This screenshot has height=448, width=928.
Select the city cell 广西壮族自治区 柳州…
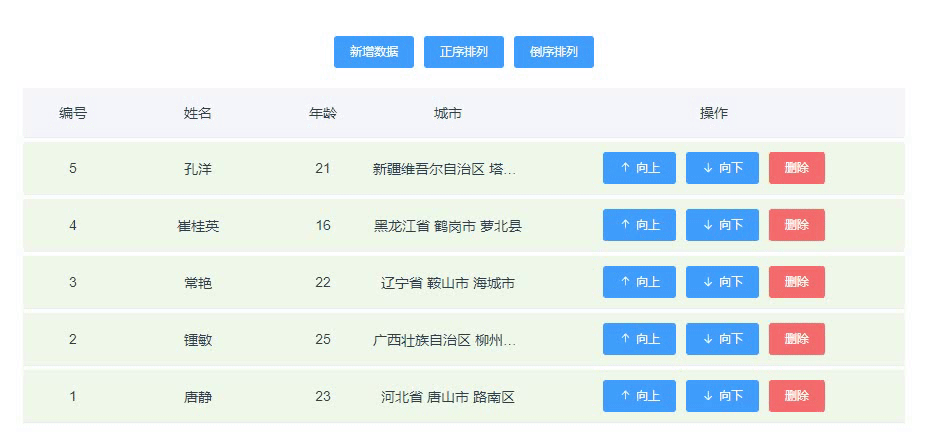click(x=445, y=340)
